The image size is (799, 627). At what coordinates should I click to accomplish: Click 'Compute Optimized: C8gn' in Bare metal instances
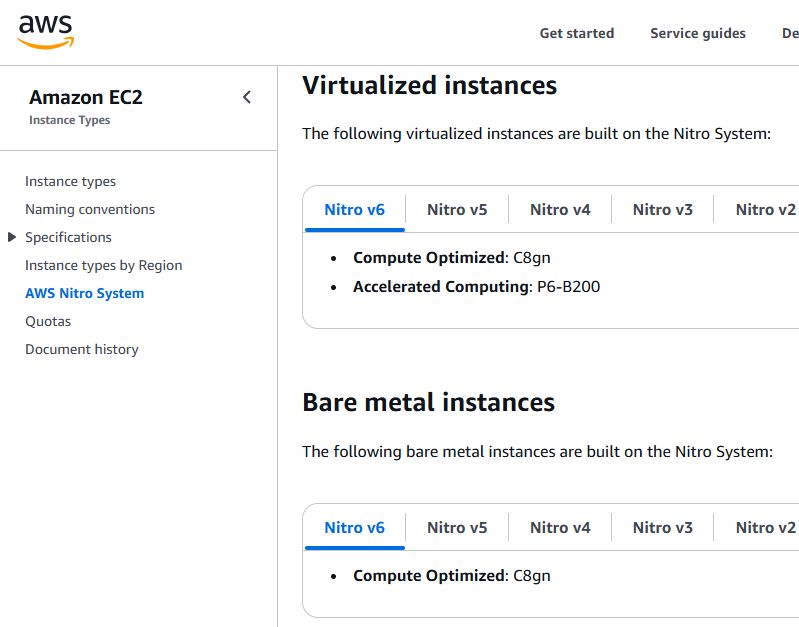point(451,576)
